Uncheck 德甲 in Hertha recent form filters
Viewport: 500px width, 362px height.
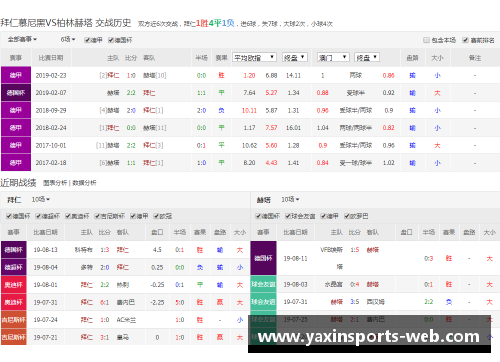click(x=323, y=216)
